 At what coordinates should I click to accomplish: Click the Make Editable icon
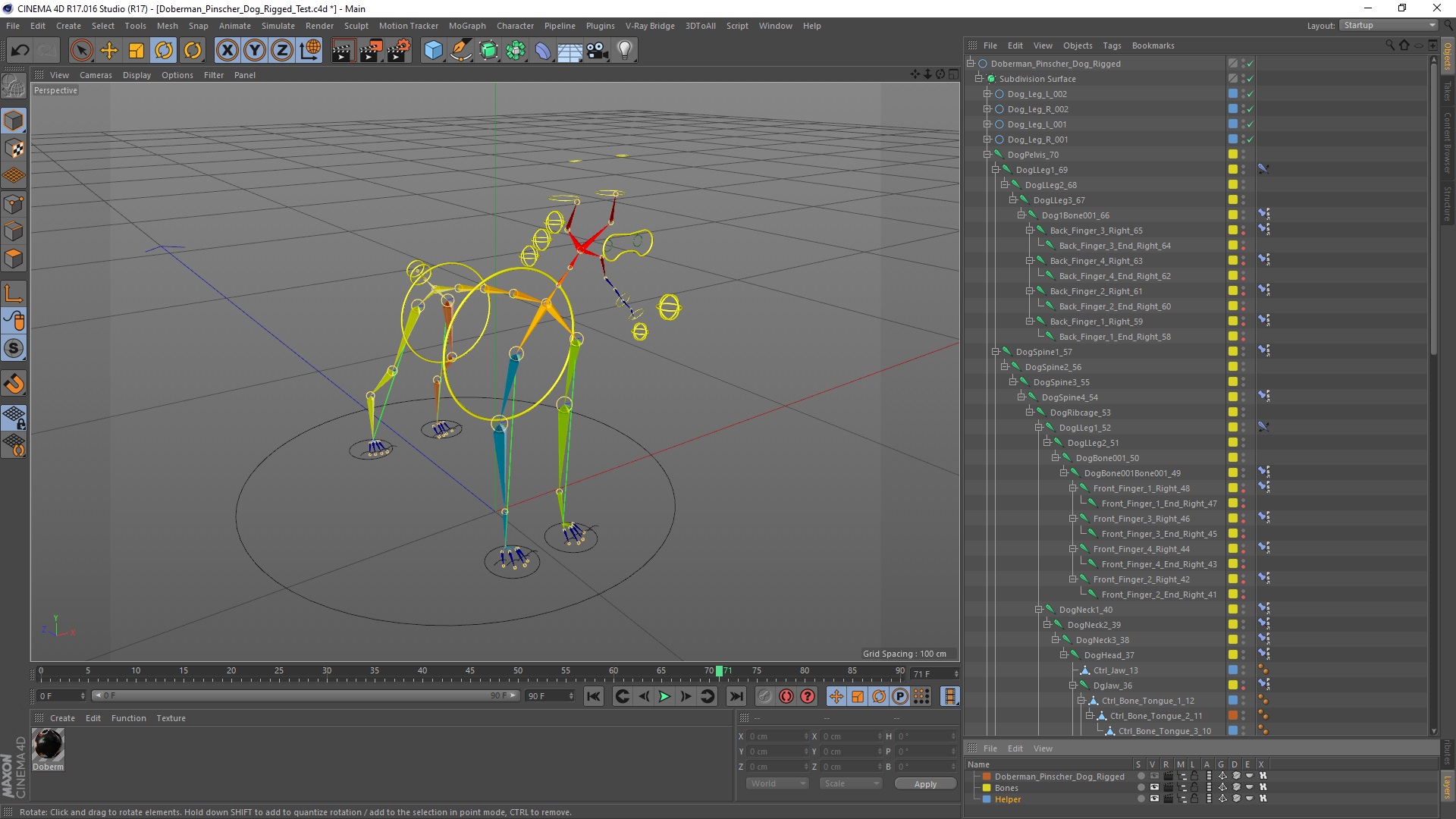(x=14, y=86)
